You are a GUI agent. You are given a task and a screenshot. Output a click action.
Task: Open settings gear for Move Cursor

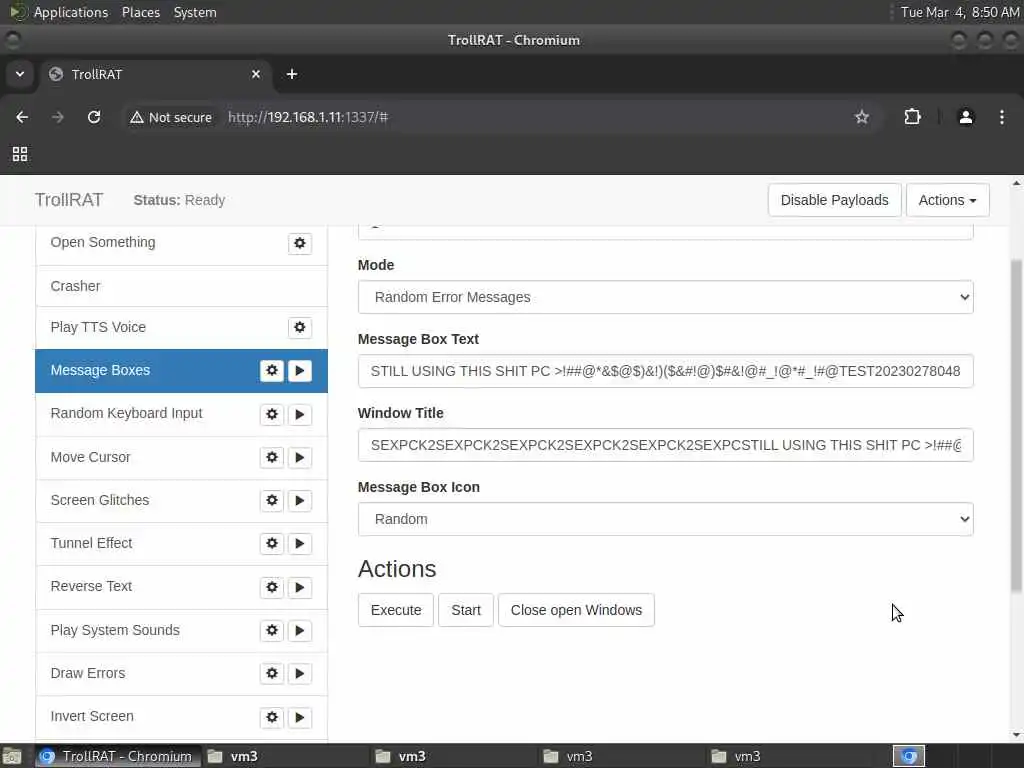coord(272,457)
